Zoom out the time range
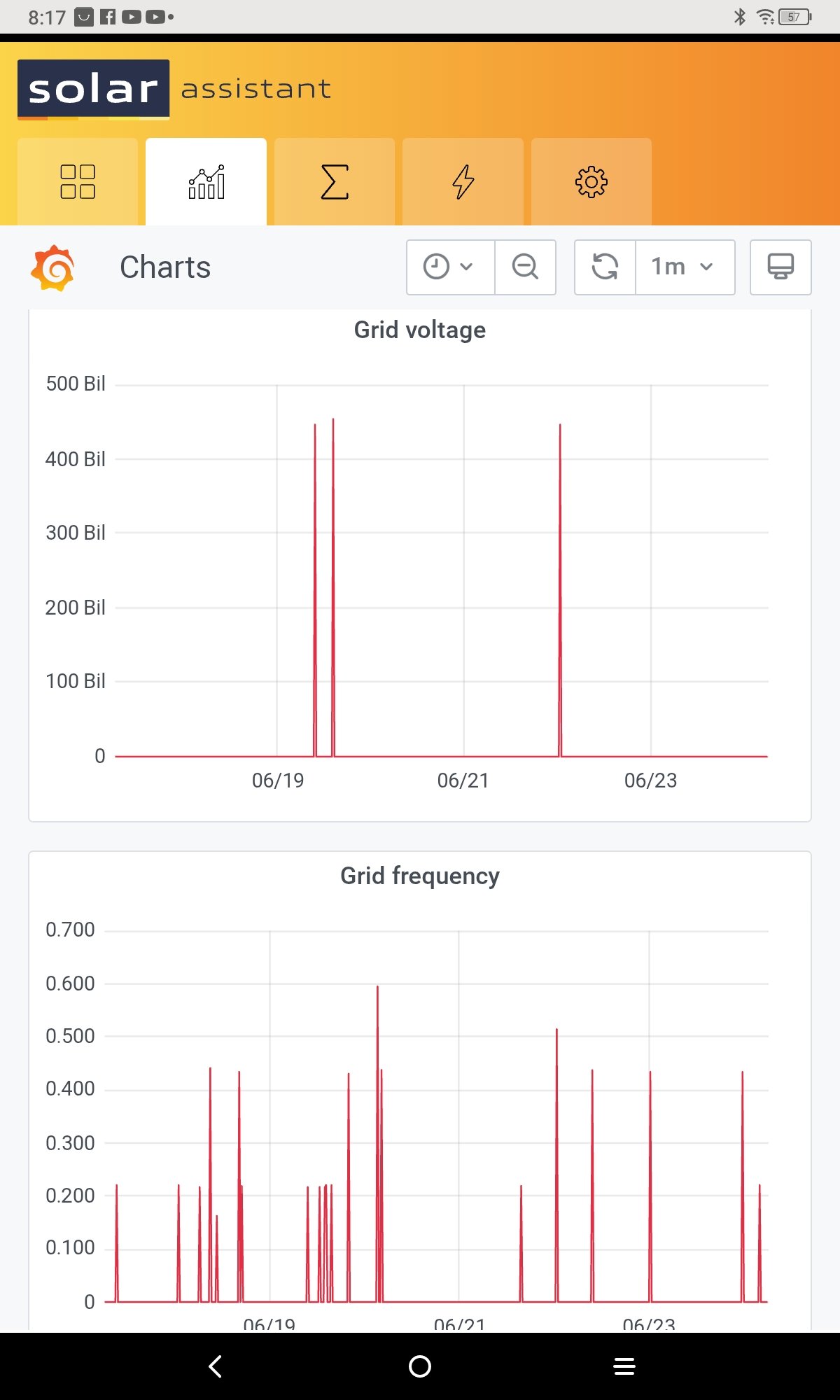This screenshot has height=1400, width=840. pyautogui.click(x=525, y=267)
